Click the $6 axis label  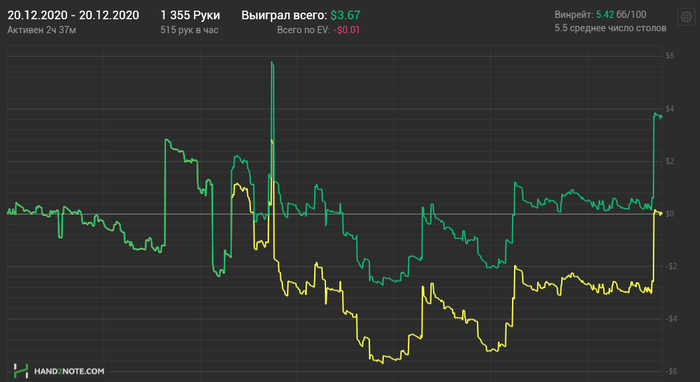pos(670,56)
